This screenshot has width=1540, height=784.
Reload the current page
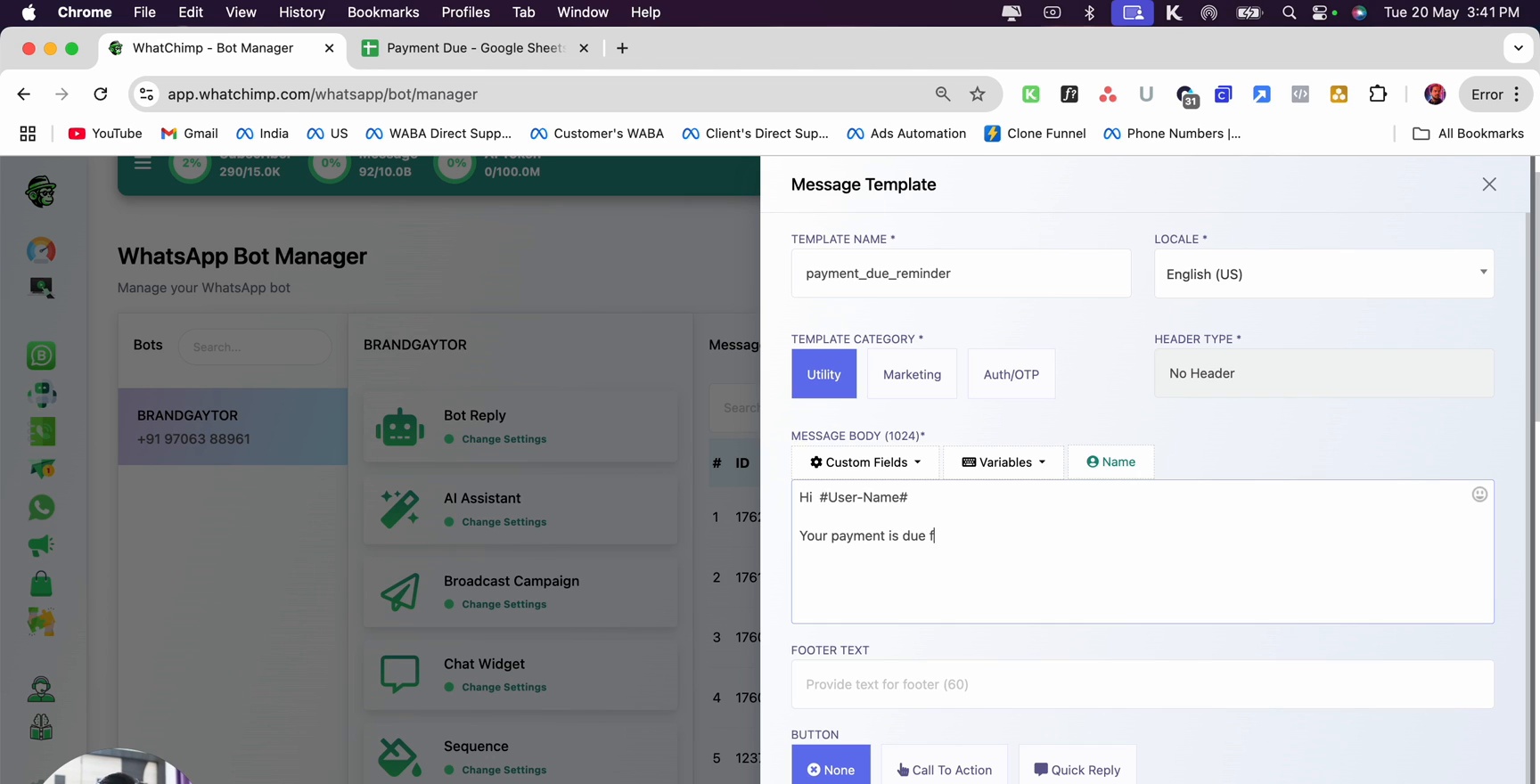(x=101, y=94)
